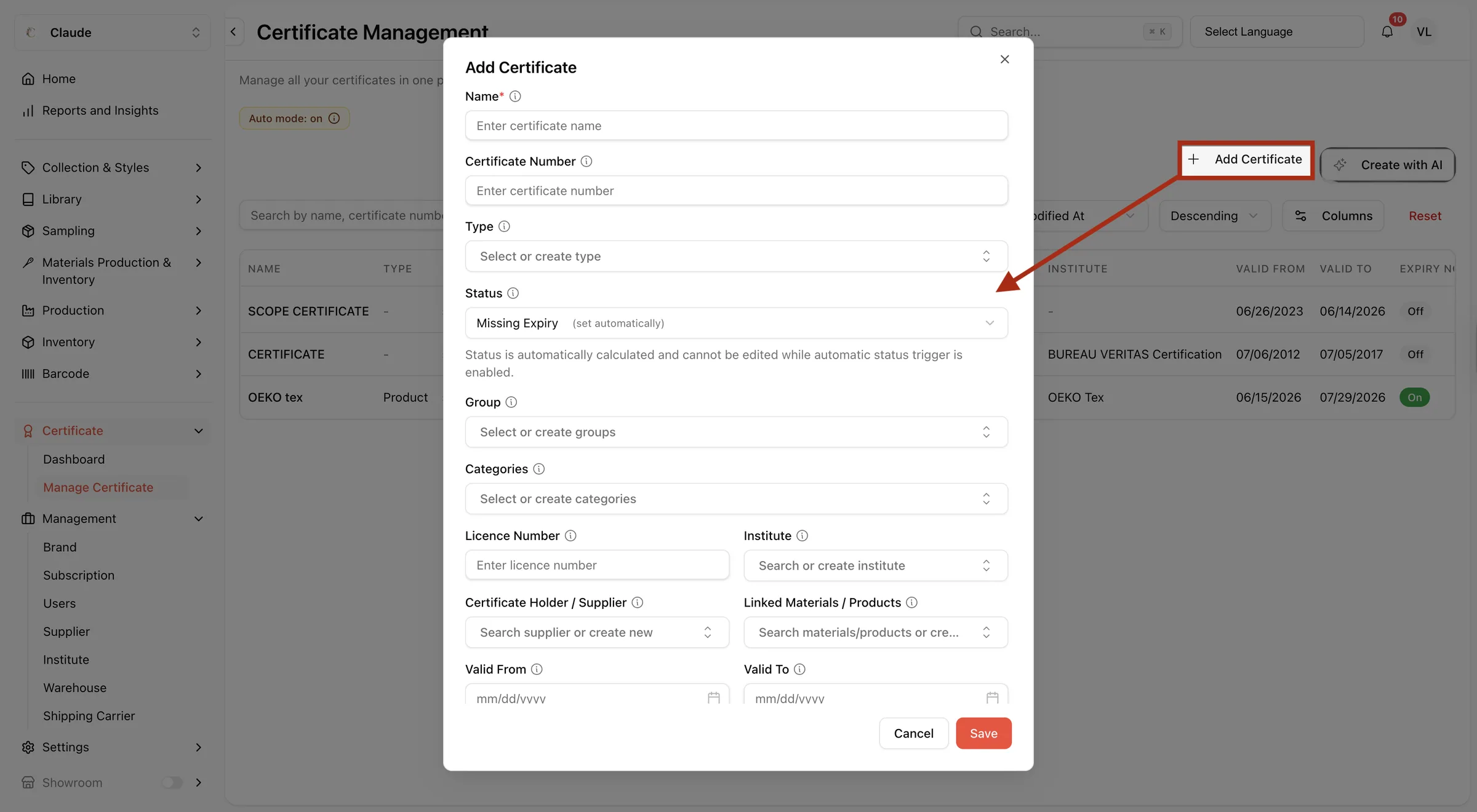This screenshot has width=1477, height=812.
Task: Click the Save button
Action: coord(983,733)
